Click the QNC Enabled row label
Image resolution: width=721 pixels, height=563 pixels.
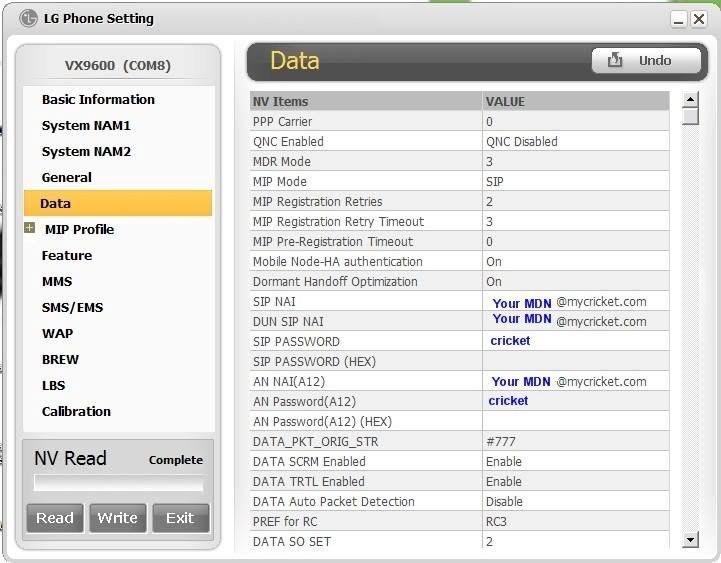click(288, 141)
